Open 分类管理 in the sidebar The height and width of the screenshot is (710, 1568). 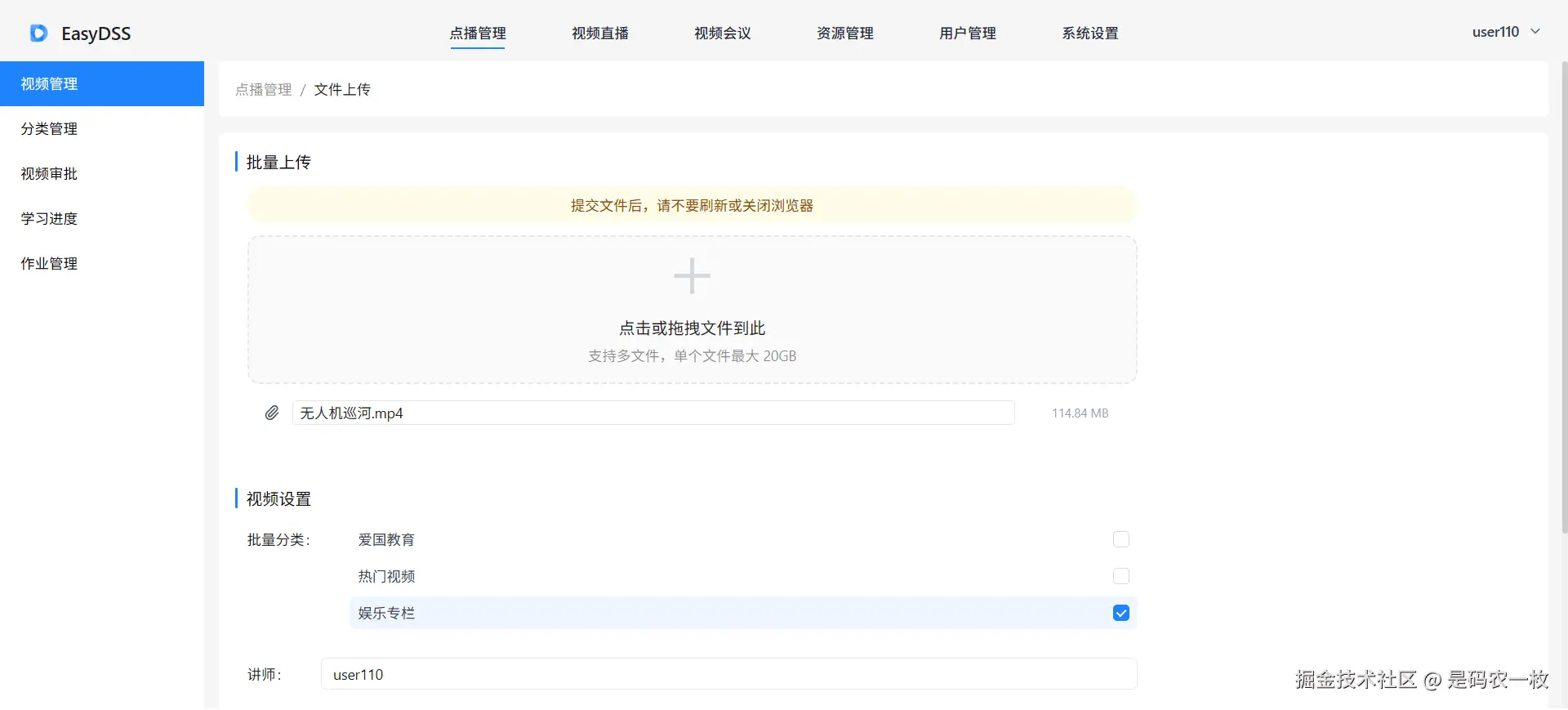pos(102,128)
